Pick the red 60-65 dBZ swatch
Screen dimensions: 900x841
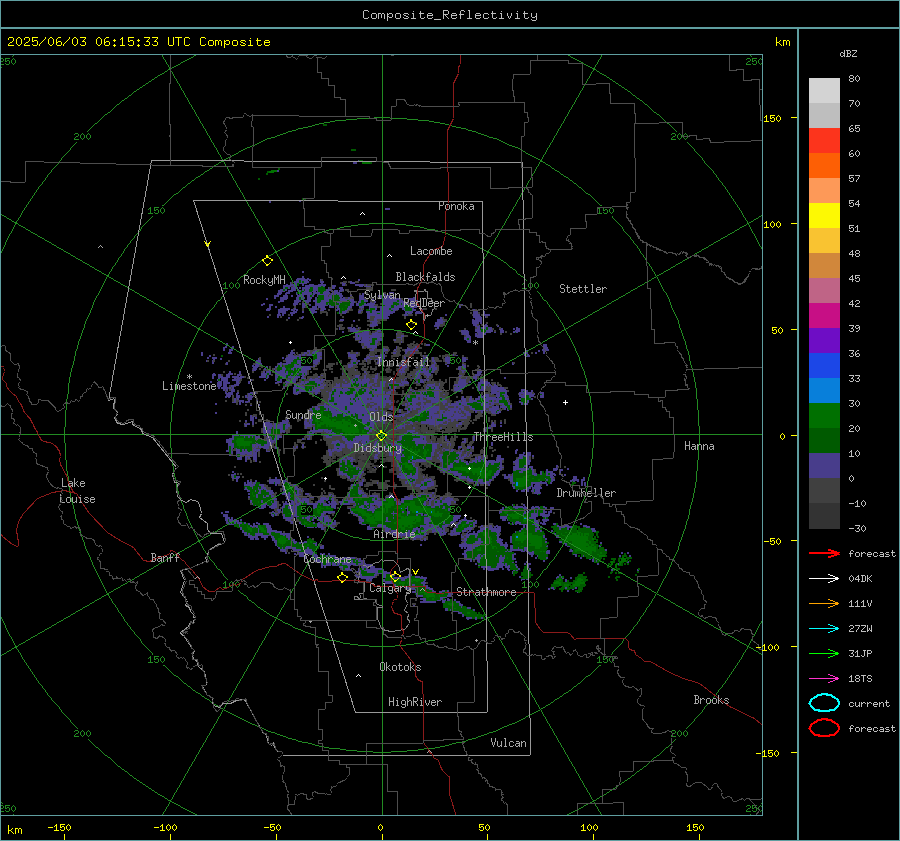tap(824, 141)
